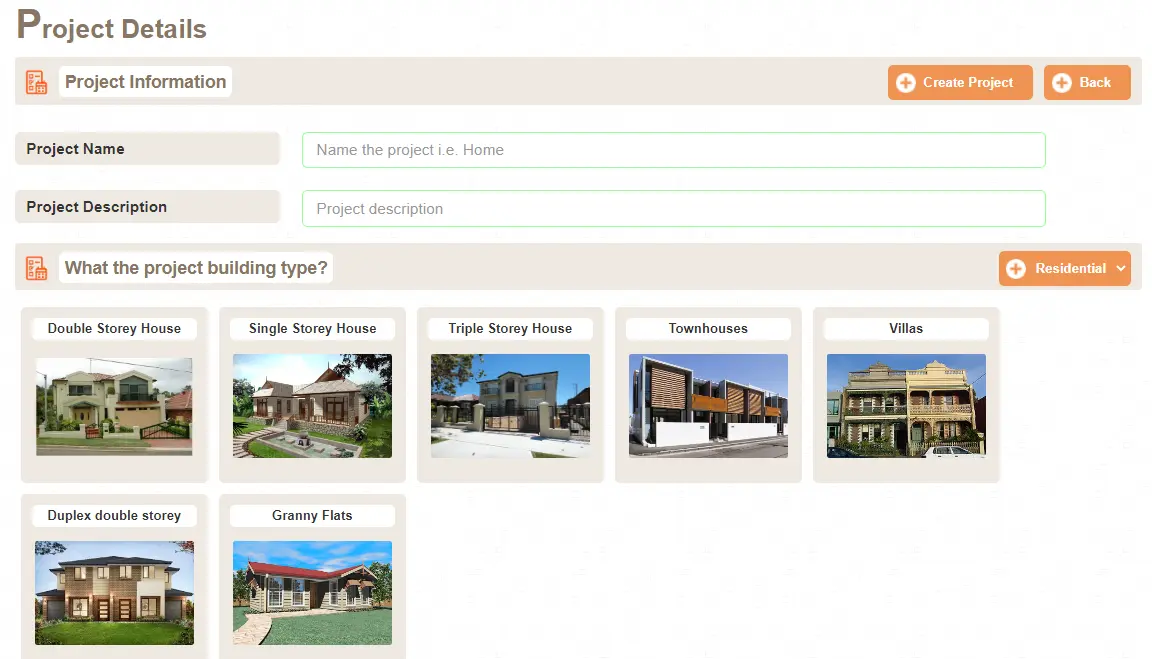This screenshot has width=1152, height=659.
Task: Click the 'Single Storey House' title
Action: (x=312, y=328)
